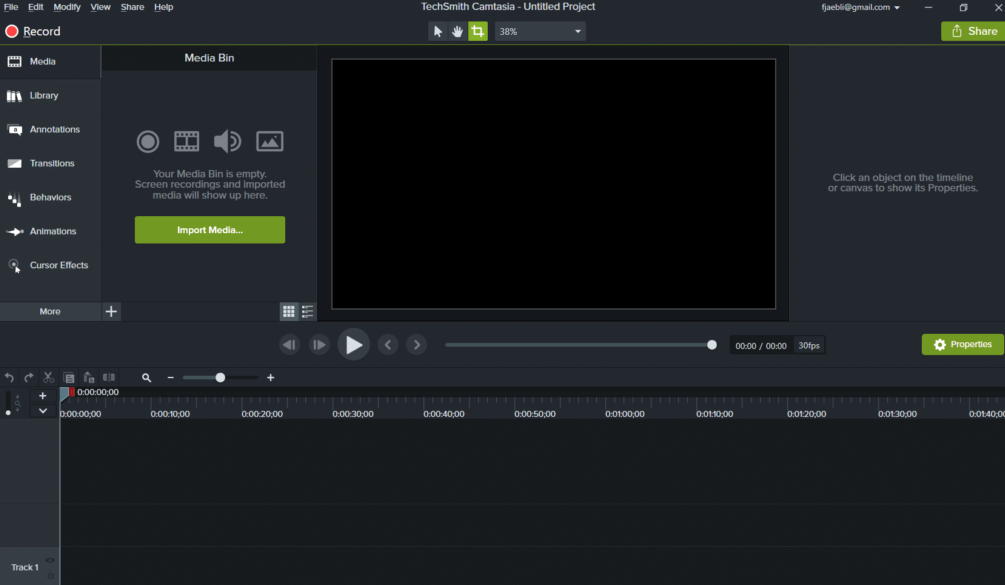Switch Media Bin to thumbnail grid view
Image resolution: width=1005 pixels, height=585 pixels.
click(x=288, y=311)
